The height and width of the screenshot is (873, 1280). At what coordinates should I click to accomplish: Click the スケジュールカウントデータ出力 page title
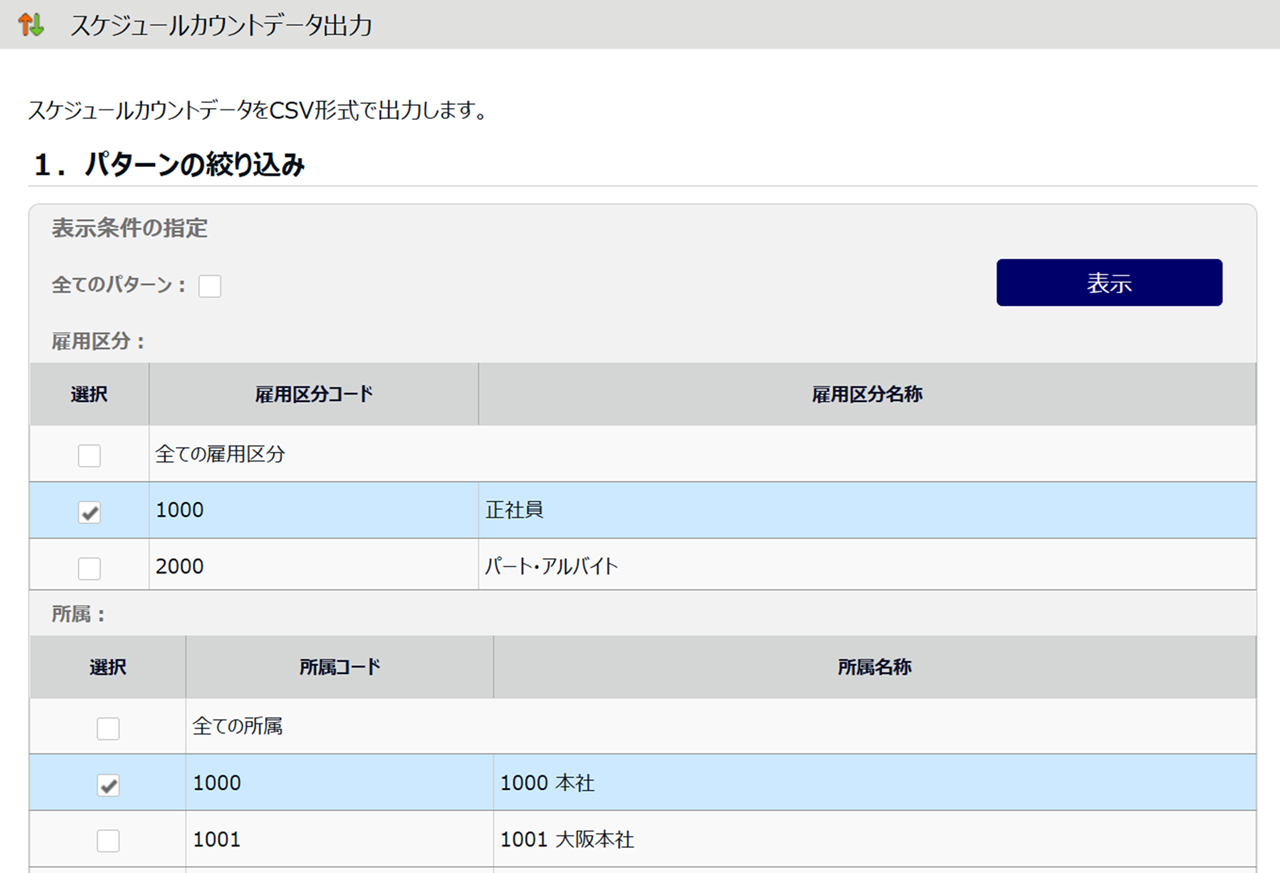pyautogui.click(x=221, y=25)
